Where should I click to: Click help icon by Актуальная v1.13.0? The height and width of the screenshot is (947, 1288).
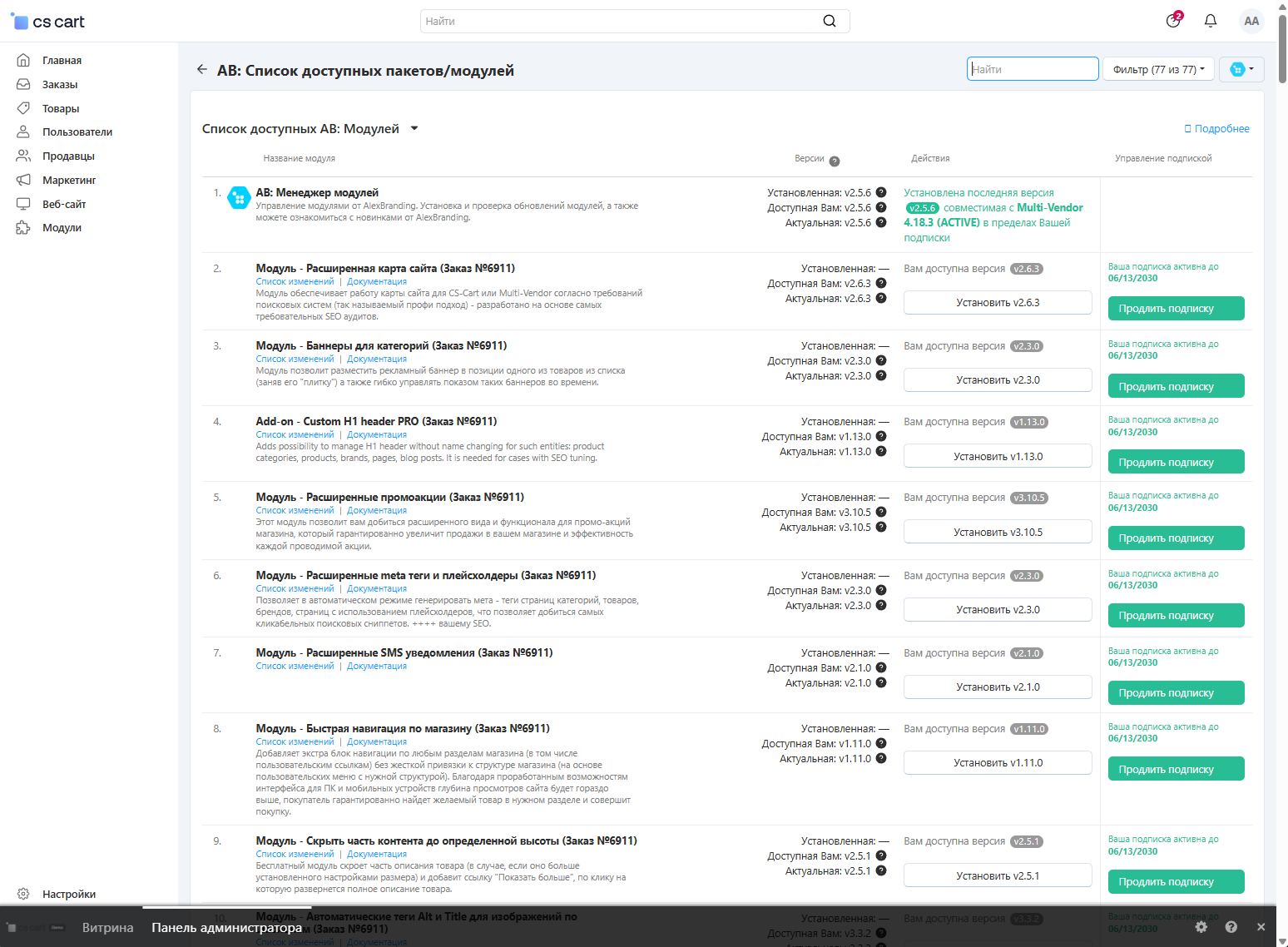[x=881, y=451]
